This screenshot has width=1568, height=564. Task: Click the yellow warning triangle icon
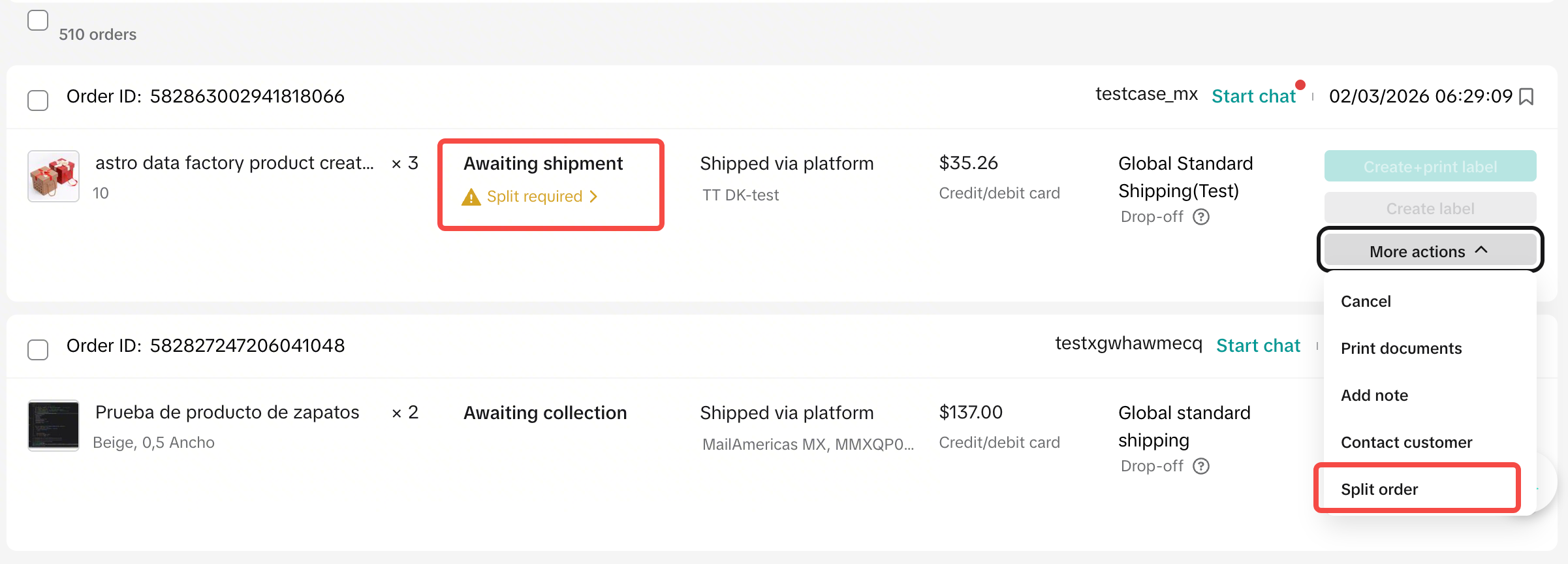(471, 197)
